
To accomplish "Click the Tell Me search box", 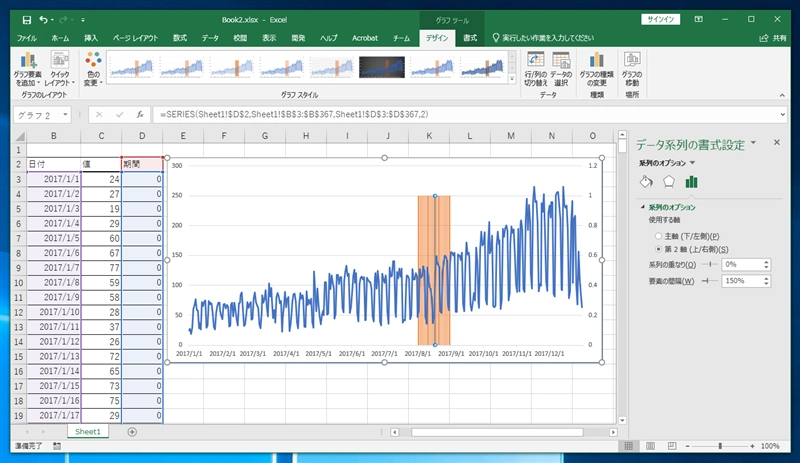I will (x=543, y=38).
